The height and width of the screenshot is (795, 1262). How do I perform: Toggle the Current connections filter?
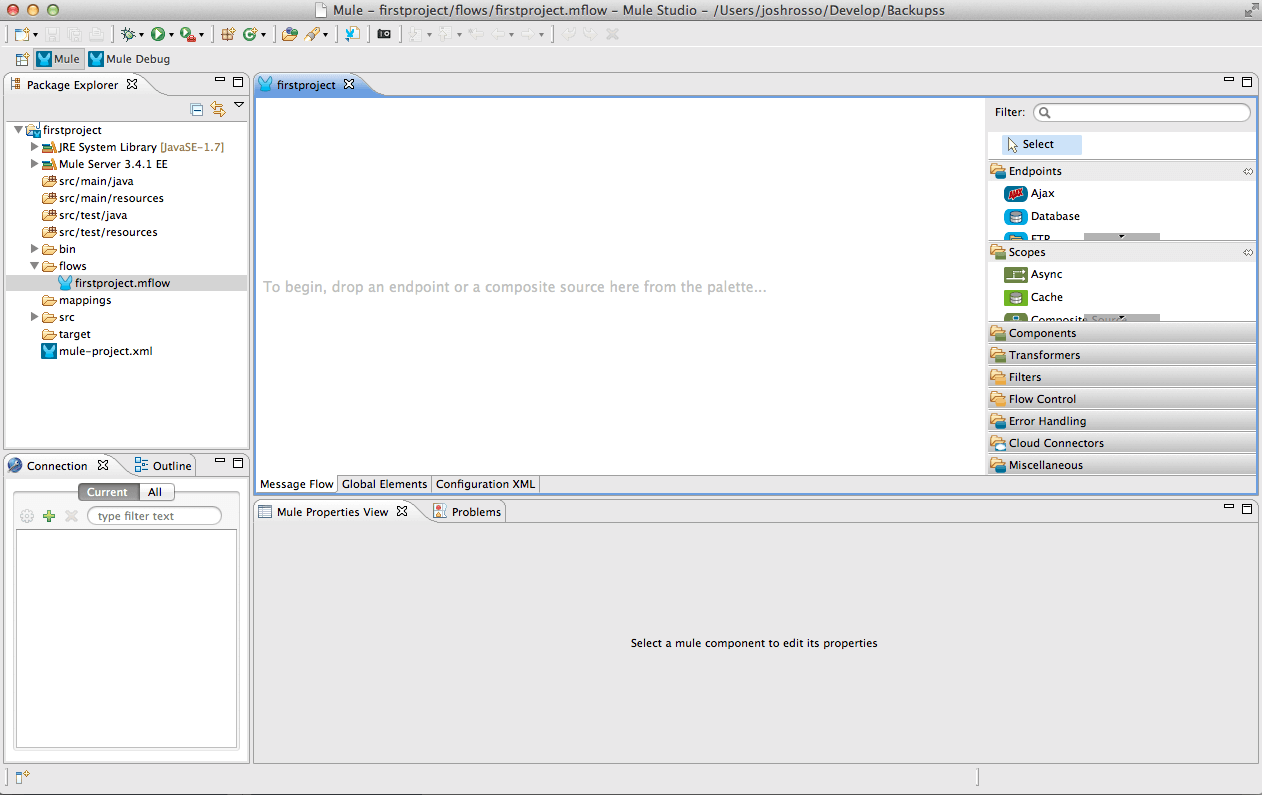tap(107, 492)
